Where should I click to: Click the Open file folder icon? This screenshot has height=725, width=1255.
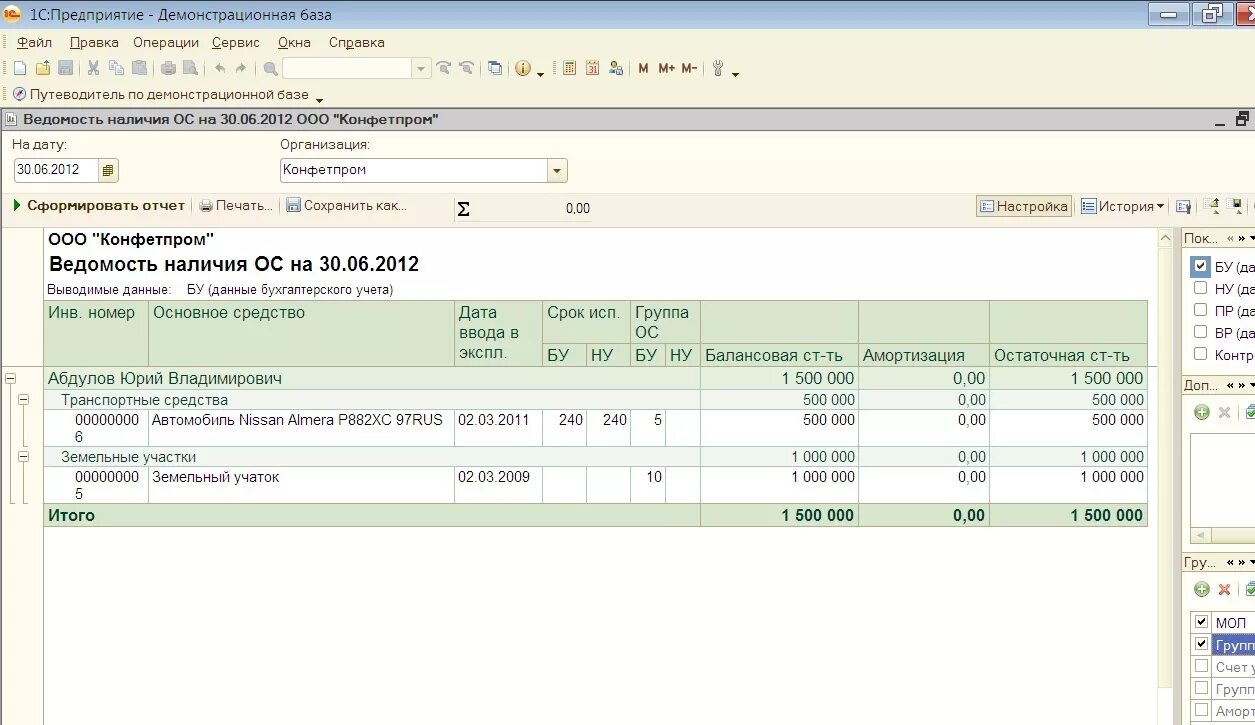pos(42,69)
